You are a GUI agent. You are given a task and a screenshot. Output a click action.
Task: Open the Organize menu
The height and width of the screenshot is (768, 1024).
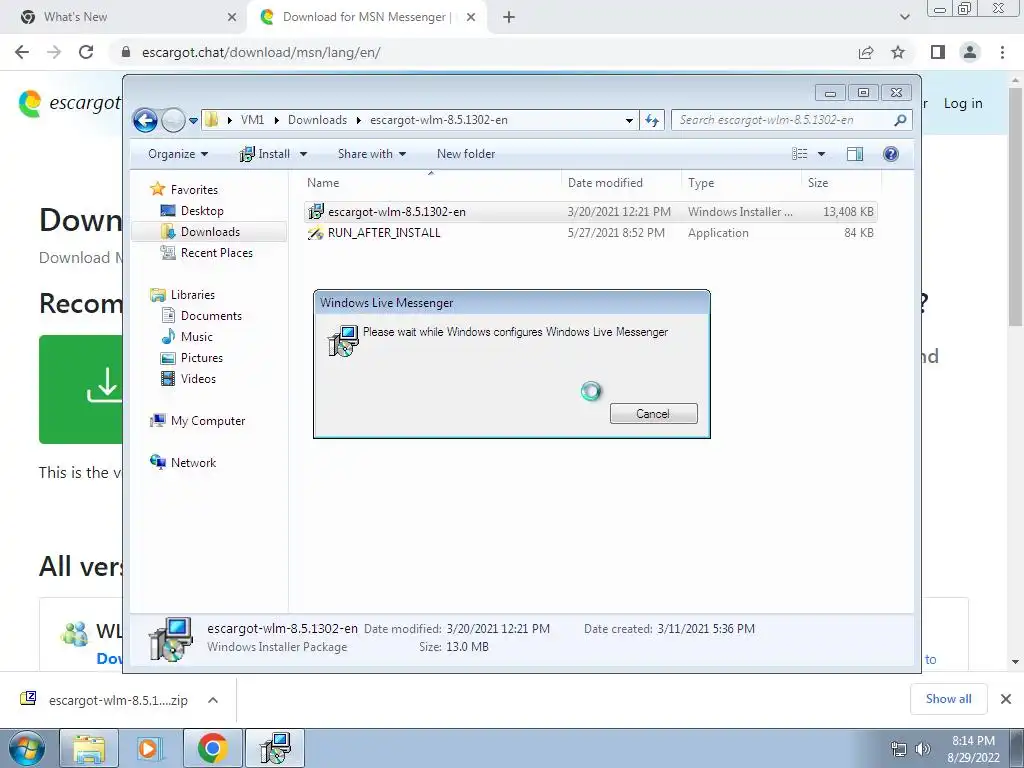pos(178,154)
